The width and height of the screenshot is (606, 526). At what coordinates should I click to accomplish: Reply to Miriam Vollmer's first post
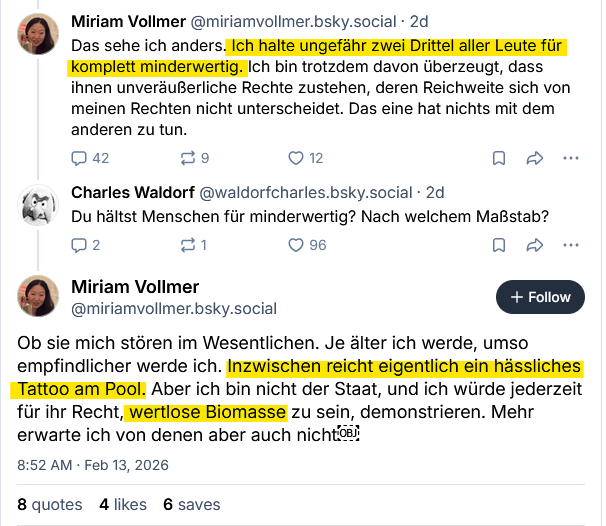coord(81,158)
